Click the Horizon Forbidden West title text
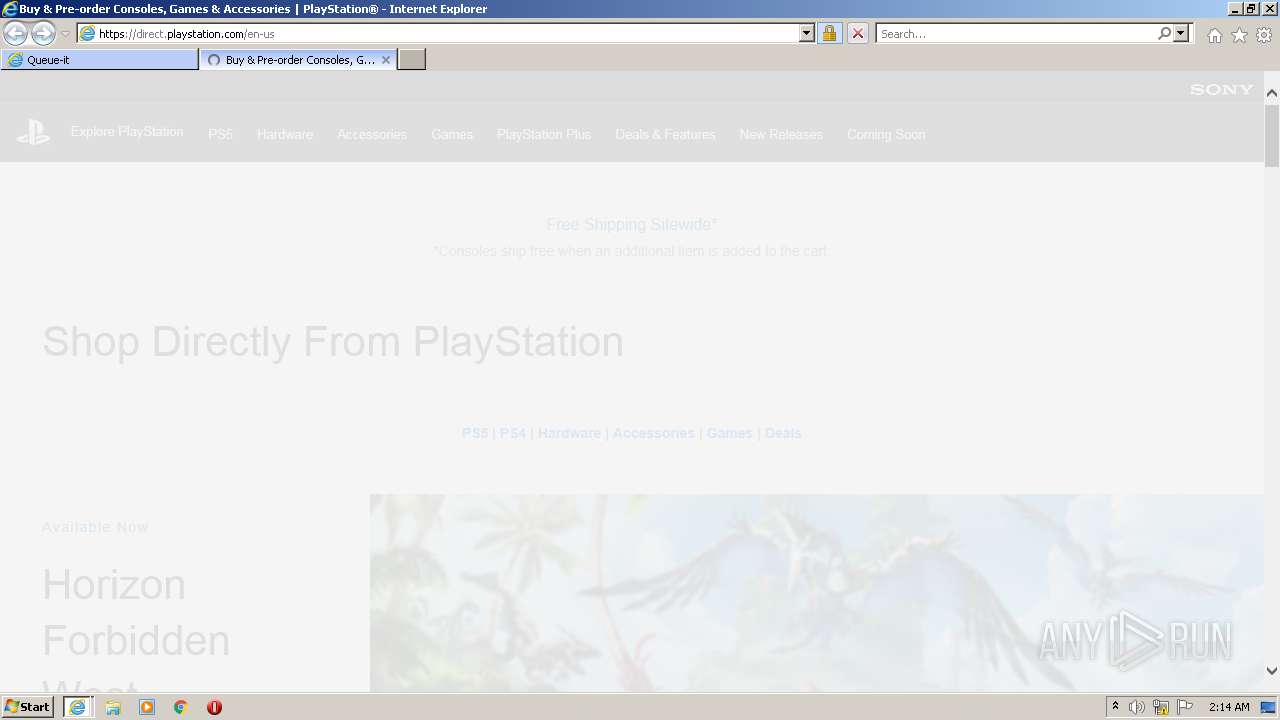The image size is (1280, 720). point(136,627)
